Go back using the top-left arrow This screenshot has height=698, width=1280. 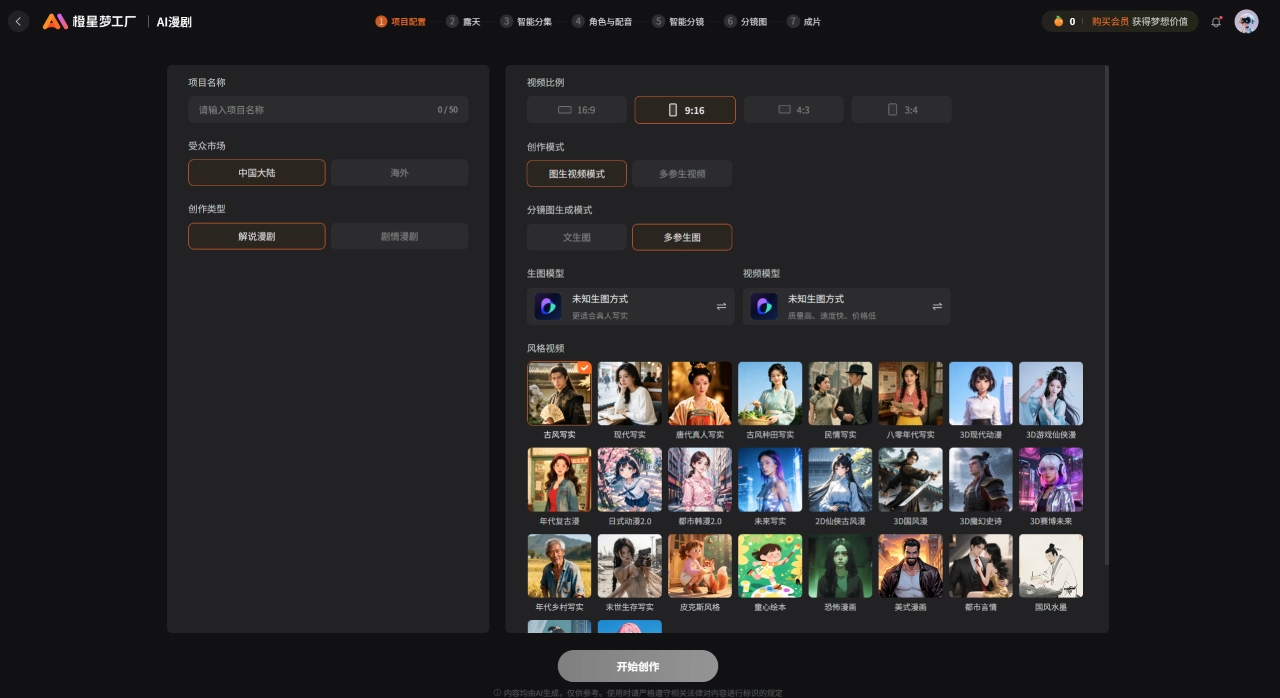click(18, 21)
